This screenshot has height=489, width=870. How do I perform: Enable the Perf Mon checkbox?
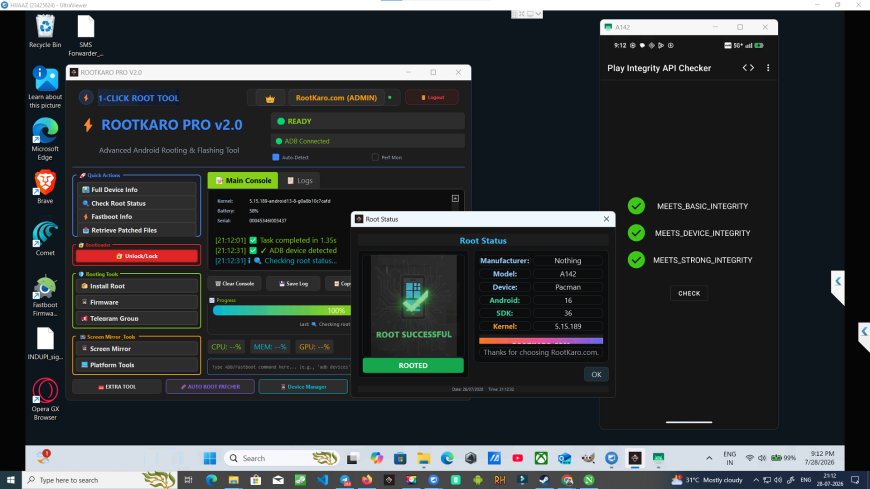pyautogui.click(x=375, y=157)
